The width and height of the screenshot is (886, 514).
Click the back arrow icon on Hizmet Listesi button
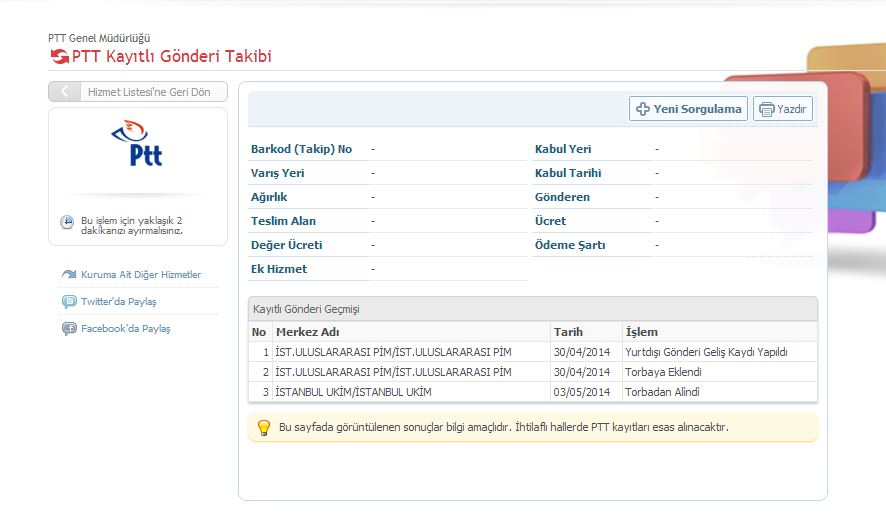point(64,92)
